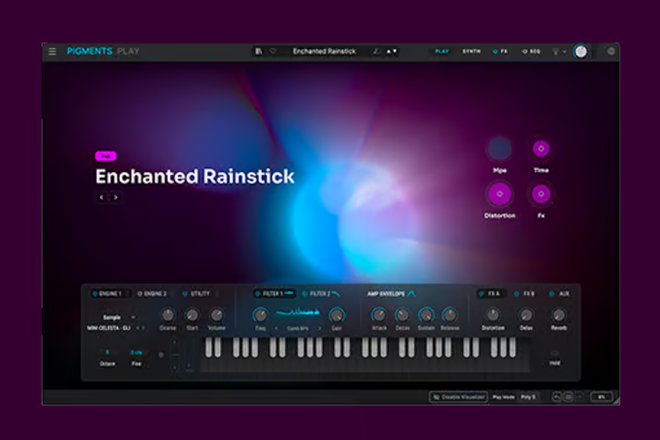This screenshot has height=440, width=660.
Task: Open the lightbulb tips icon
Action: click(556, 51)
